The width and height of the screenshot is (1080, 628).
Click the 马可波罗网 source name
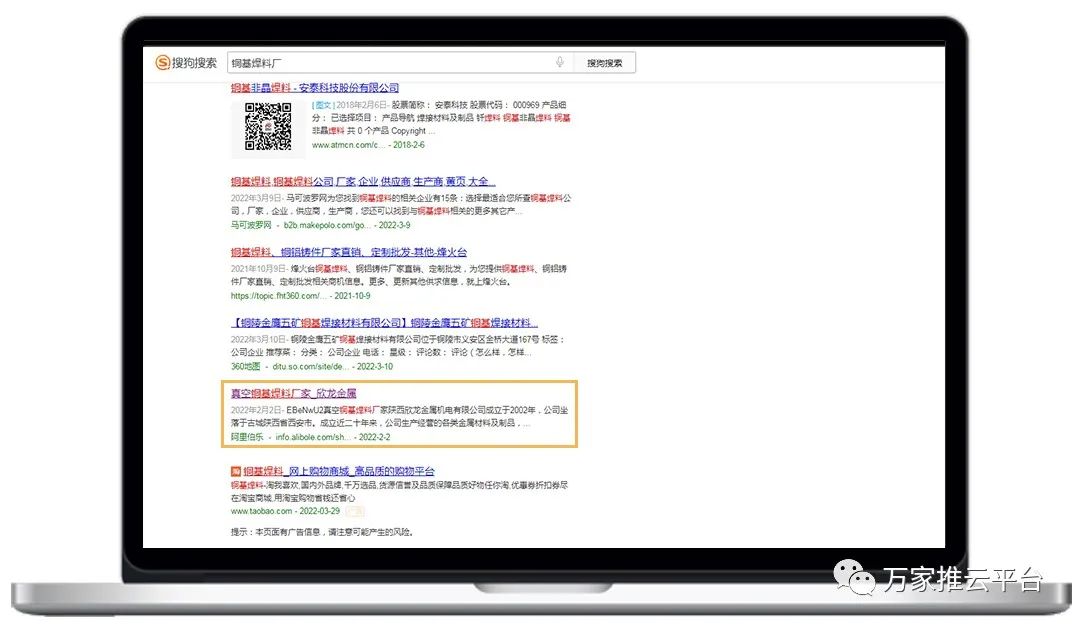click(251, 226)
